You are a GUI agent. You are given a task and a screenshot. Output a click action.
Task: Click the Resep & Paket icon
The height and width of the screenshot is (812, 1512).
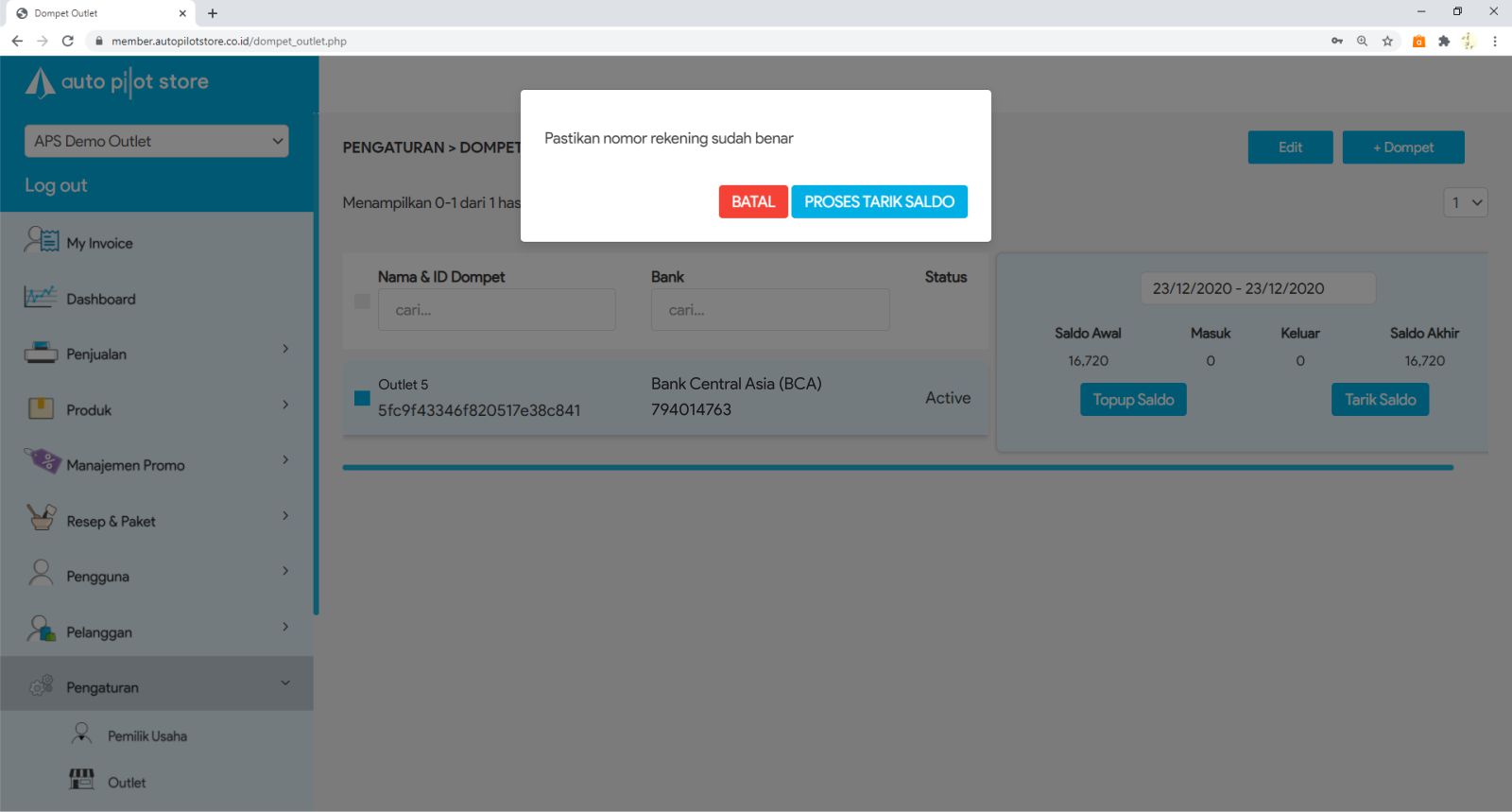tap(42, 518)
